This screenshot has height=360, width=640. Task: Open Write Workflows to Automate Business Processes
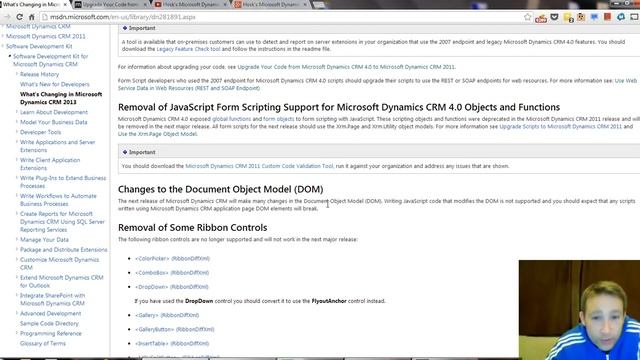[58, 200]
